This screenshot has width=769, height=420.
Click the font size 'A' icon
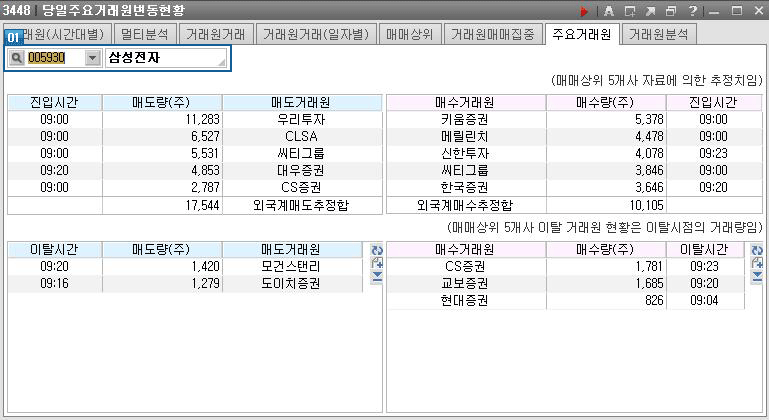coord(609,11)
